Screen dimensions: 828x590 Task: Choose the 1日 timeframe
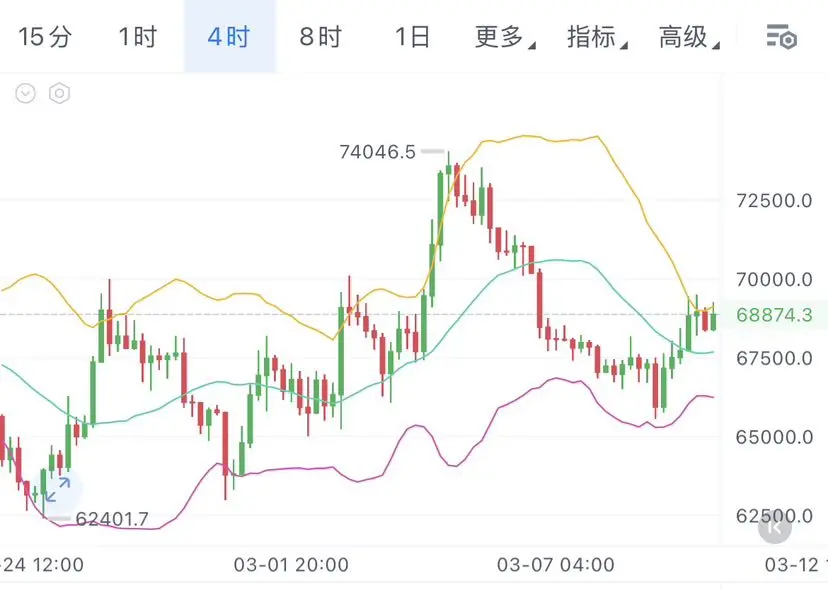coord(412,37)
